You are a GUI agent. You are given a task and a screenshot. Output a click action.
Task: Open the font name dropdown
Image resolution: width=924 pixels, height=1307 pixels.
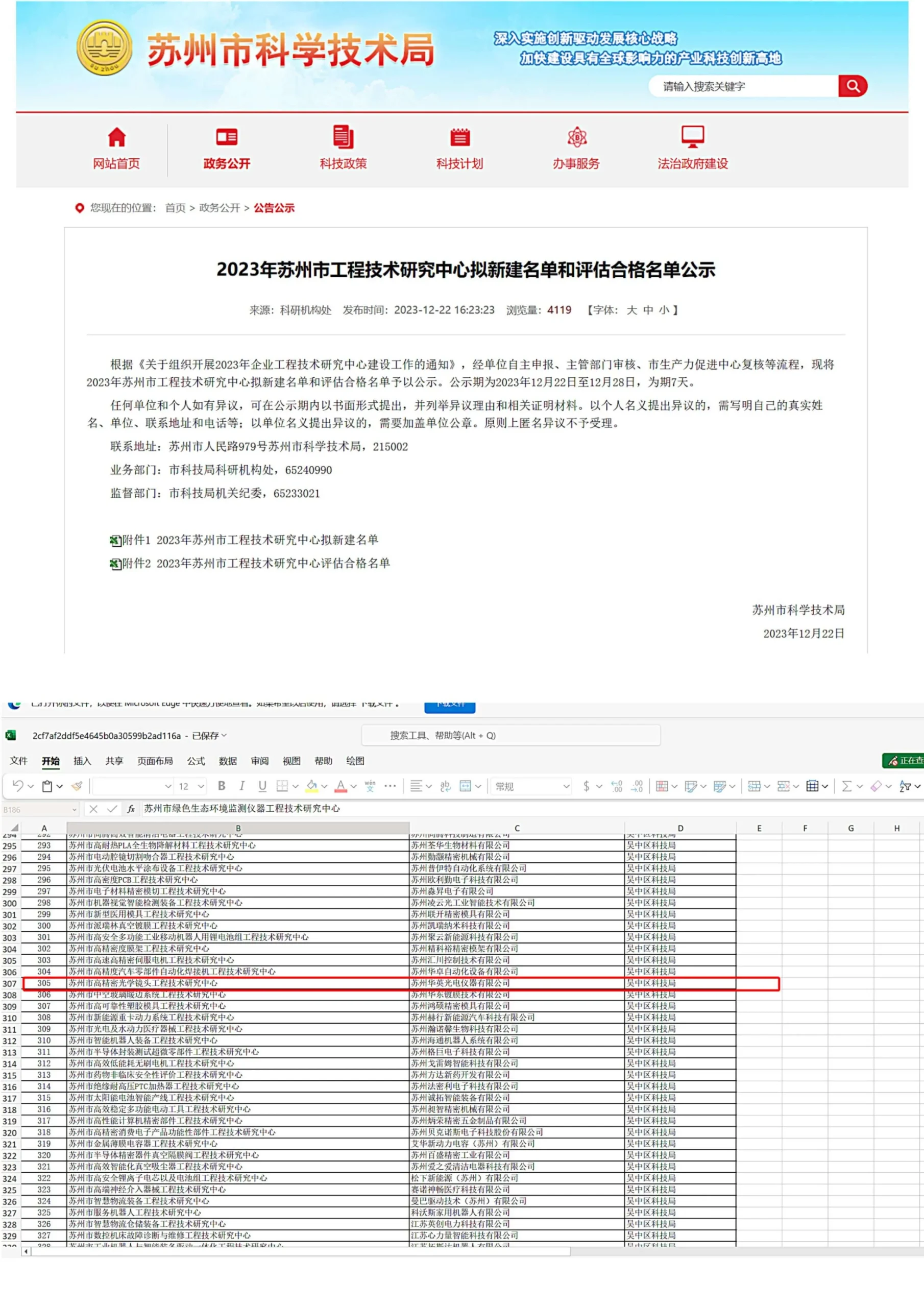pyautogui.click(x=168, y=786)
